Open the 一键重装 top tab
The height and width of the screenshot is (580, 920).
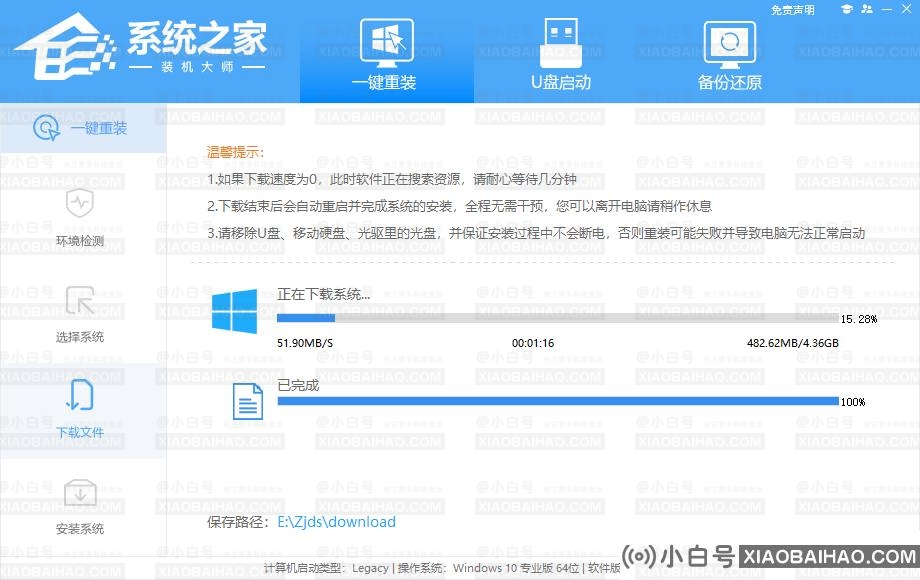[x=387, y=52]
